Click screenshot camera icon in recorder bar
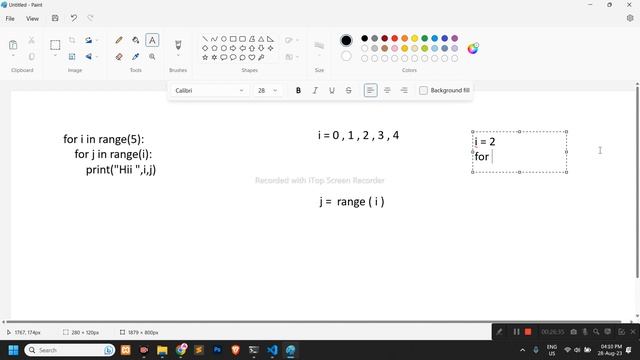The height and width of the screenshot is (360, 640). pyautogui.click(x=573, y=332)
